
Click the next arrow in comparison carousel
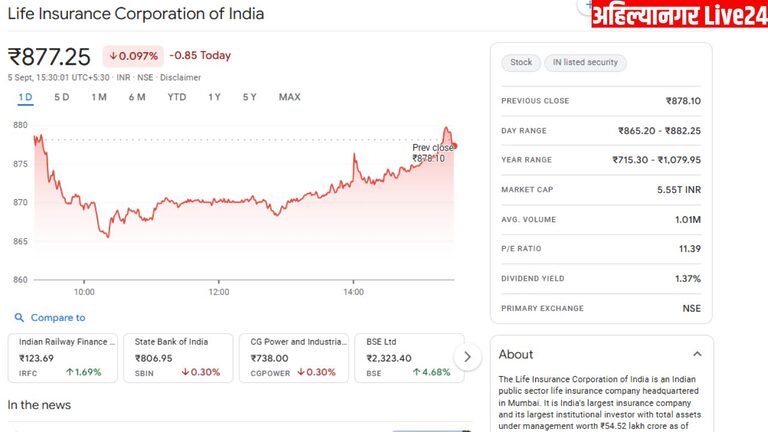(x=467, y=357)
